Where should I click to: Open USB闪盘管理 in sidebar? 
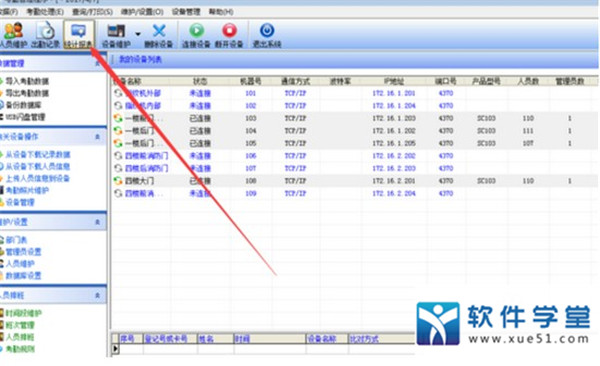[x=25, y=117]
